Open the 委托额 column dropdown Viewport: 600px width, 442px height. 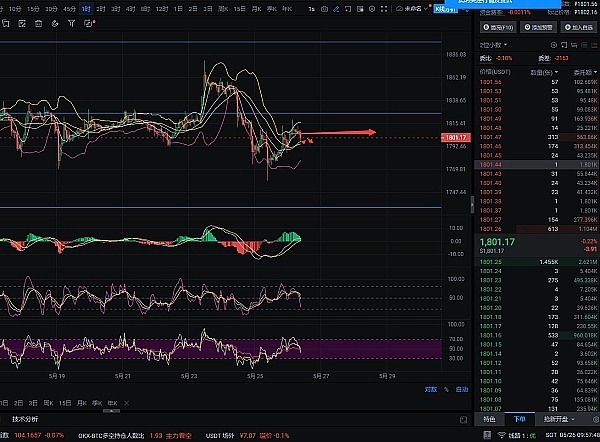click(x=580, y=72)
